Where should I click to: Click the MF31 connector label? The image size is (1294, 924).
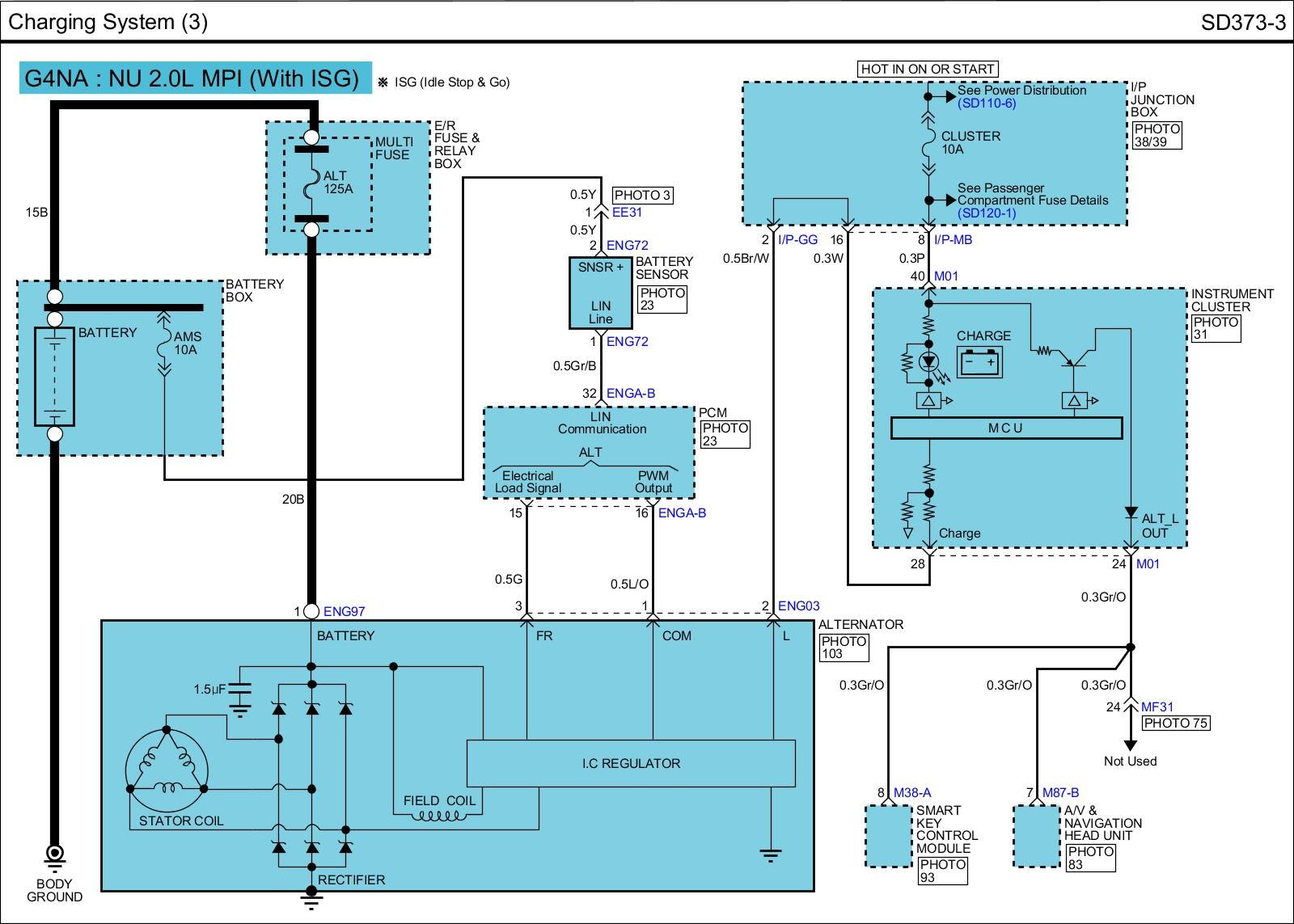coord(1157,707)
